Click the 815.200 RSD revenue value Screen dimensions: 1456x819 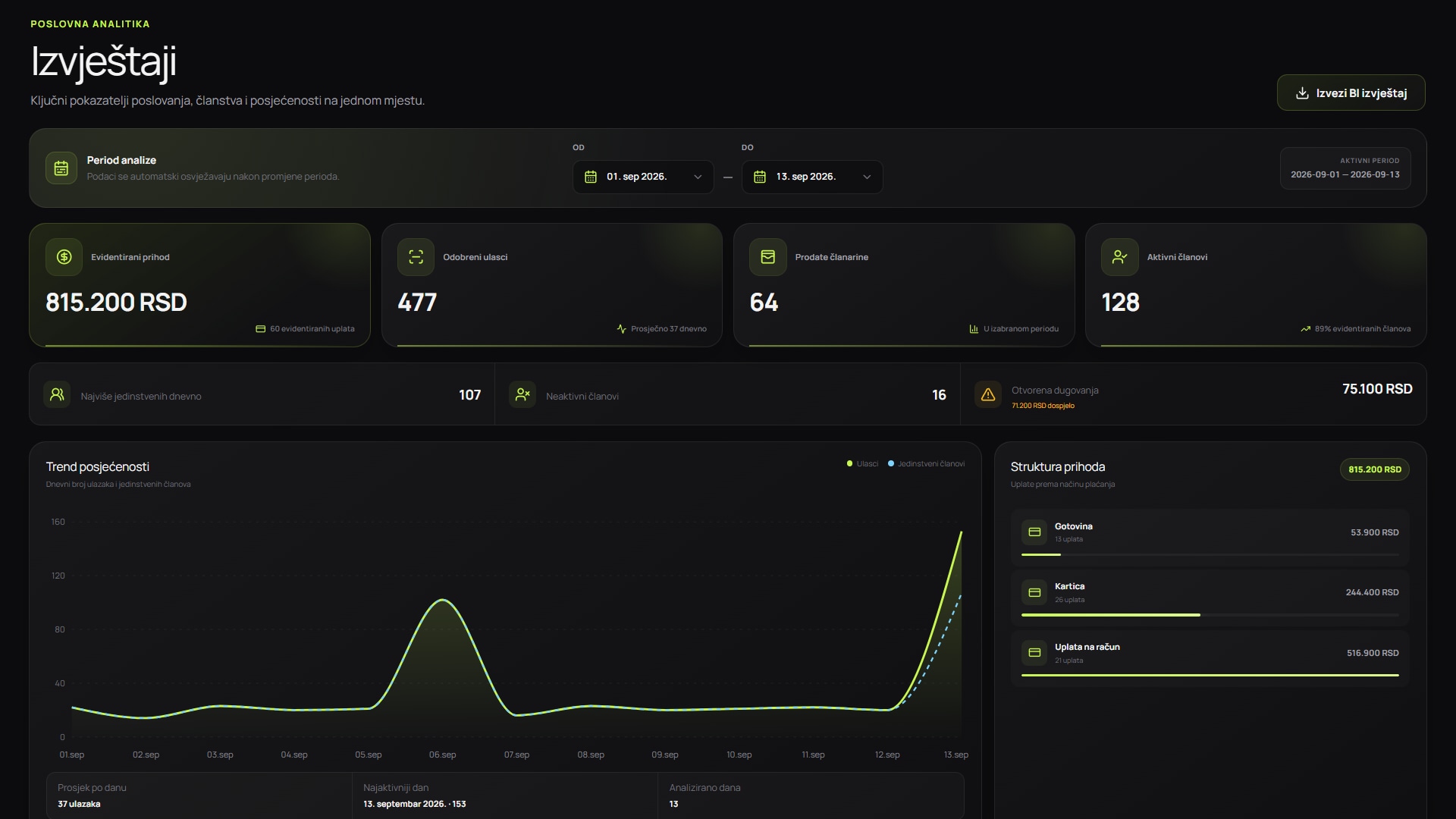point(116,303)
